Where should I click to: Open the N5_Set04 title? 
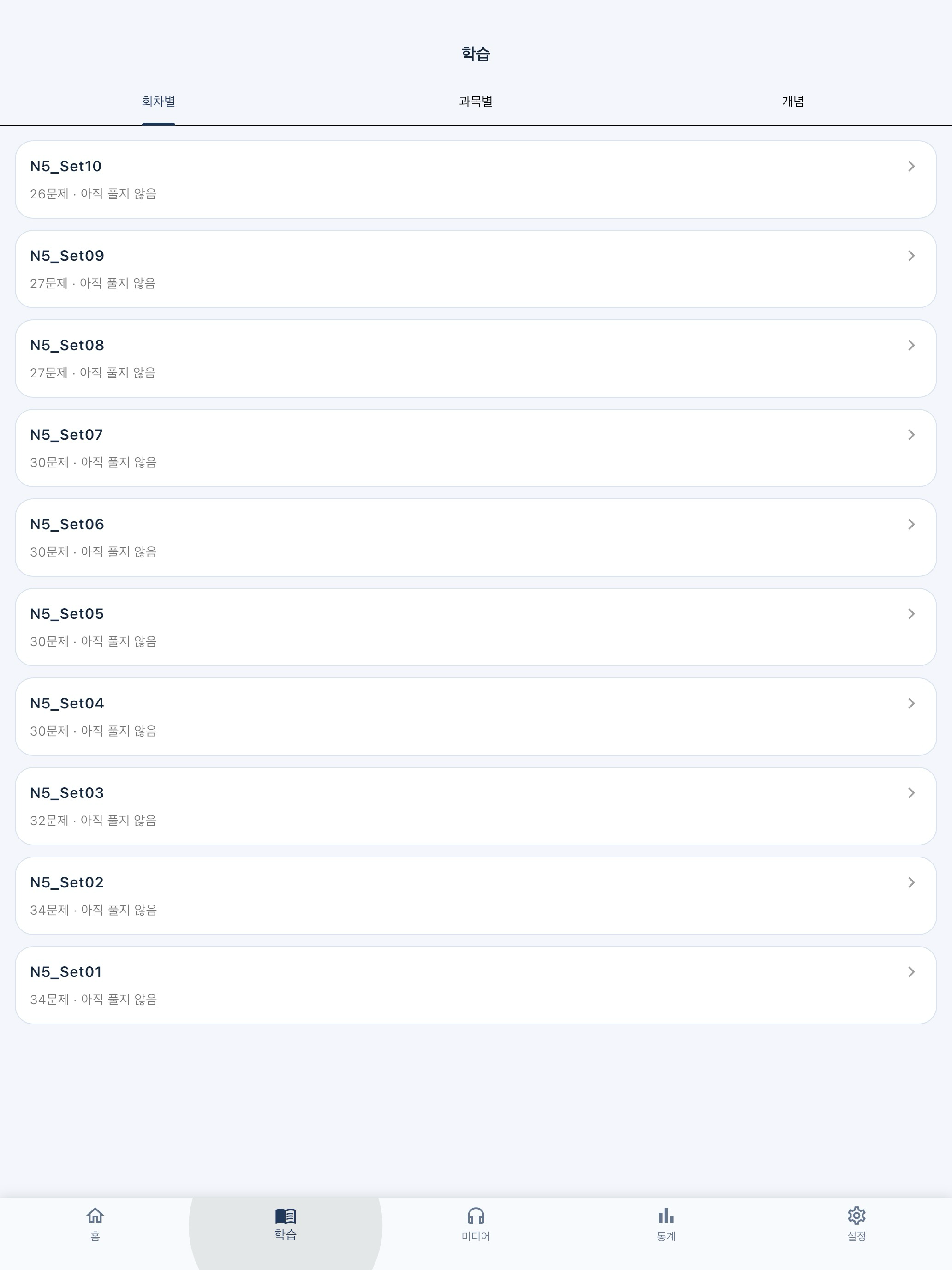(67, 704)
